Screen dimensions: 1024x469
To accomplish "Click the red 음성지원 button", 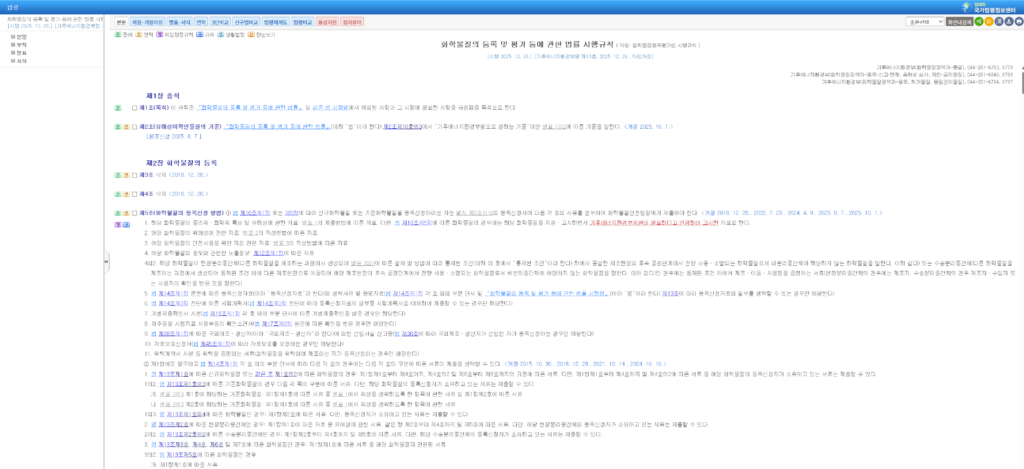I will point(327,22).
